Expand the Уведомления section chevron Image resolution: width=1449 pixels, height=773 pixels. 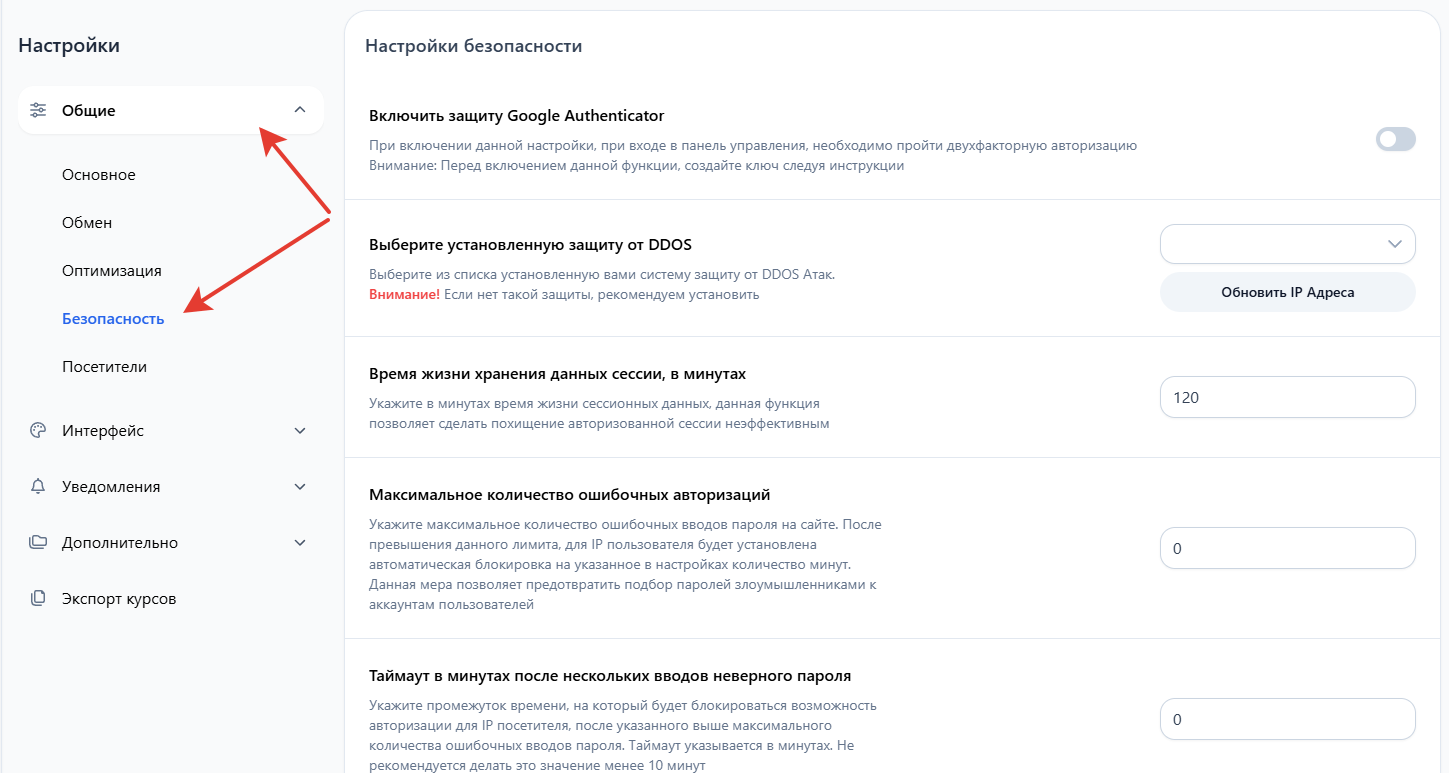[300, 487]
